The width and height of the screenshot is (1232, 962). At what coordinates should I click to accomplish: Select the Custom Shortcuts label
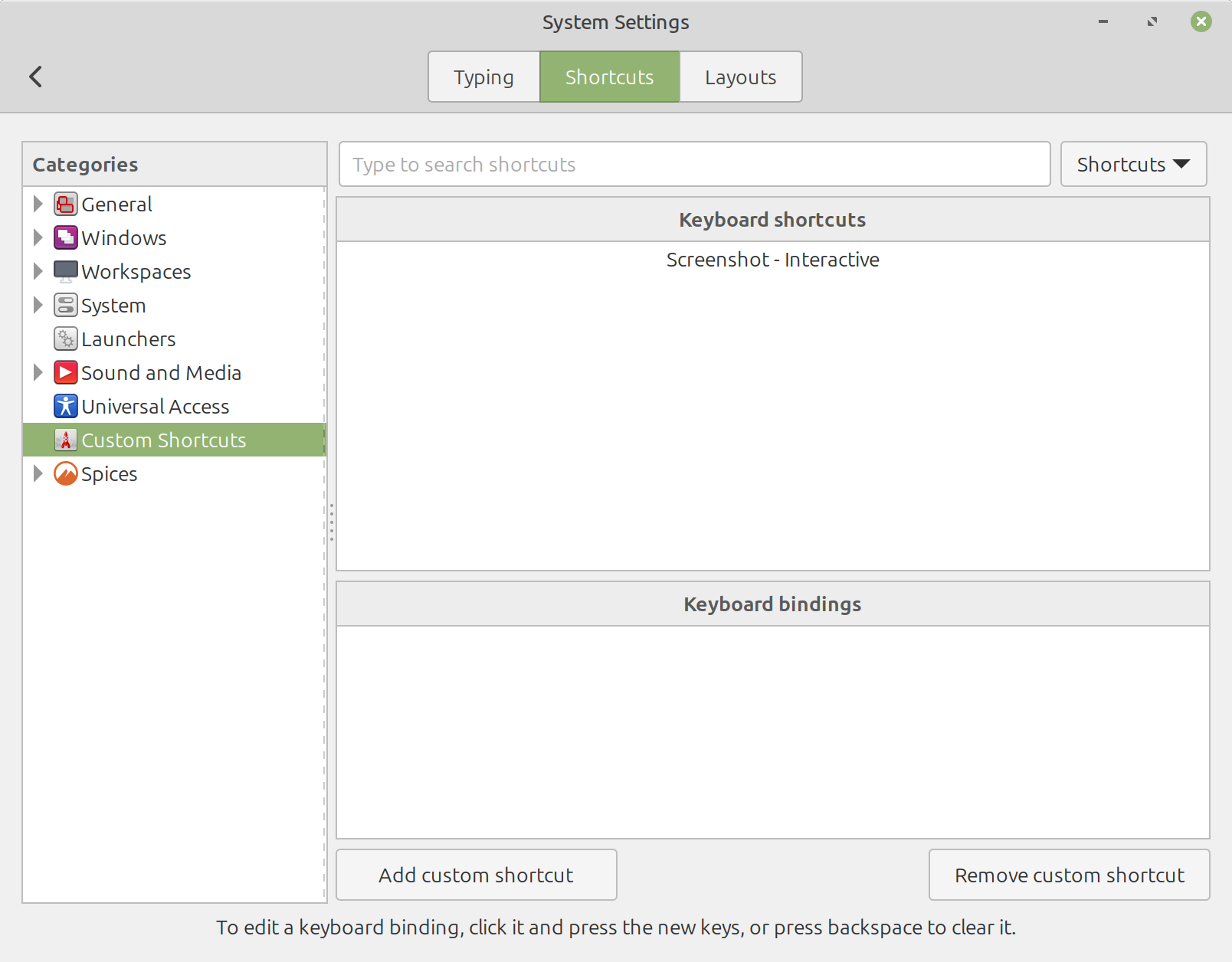163,440
